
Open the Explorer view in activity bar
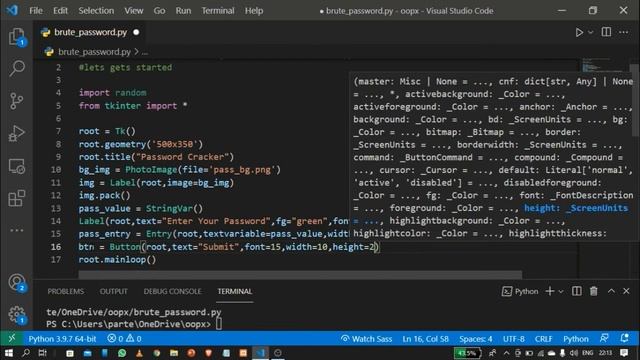(16, 37)
